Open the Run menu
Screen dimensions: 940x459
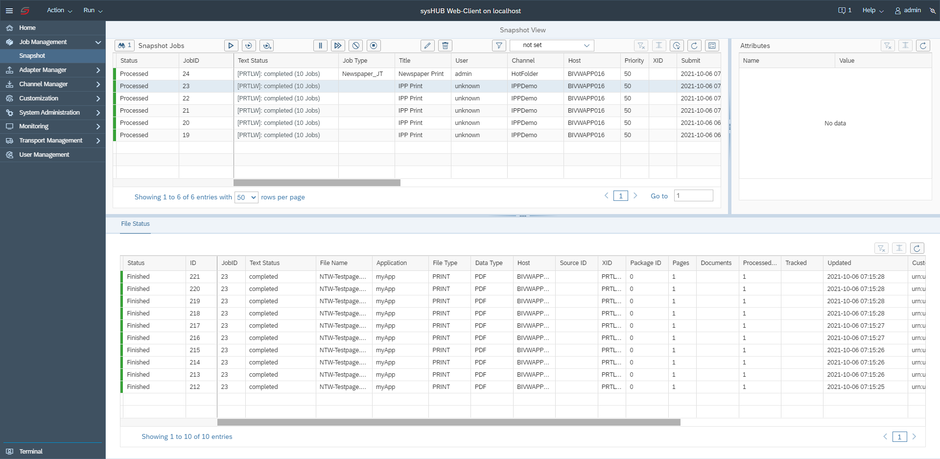[93, 10]
